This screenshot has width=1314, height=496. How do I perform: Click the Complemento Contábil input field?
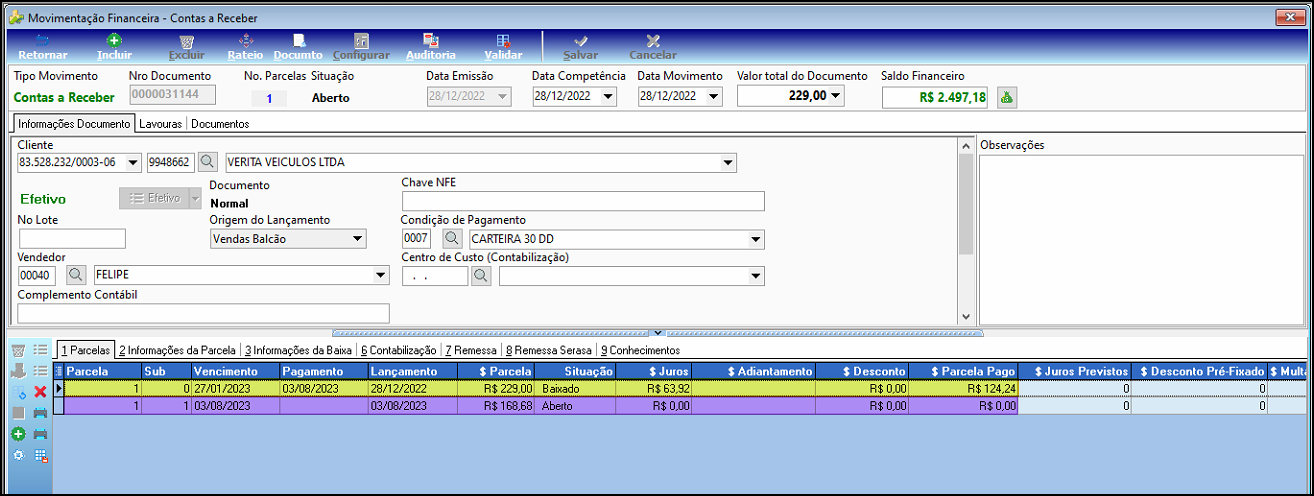pyautogui.click(x=204, y=313)
